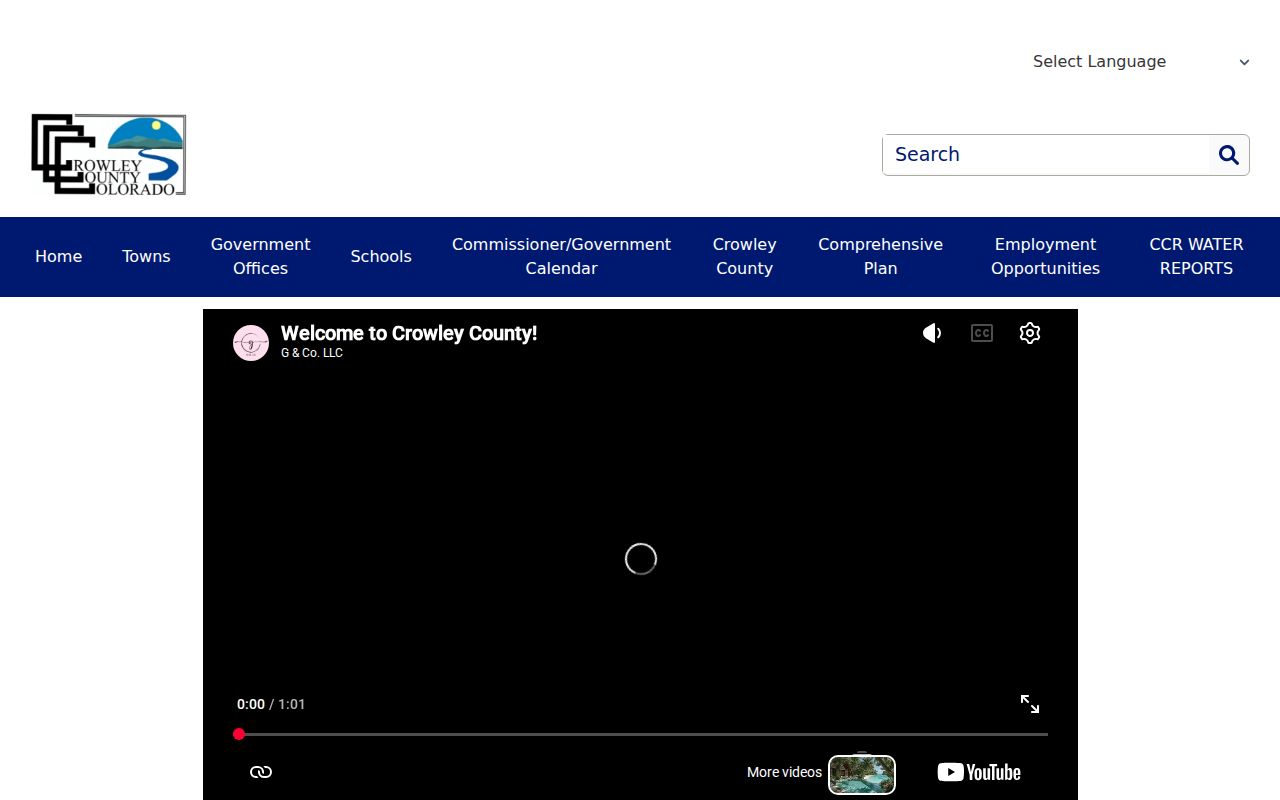Copy the video link with the chain icon
The width and height of the screenshot is (1280, 800).
click(x=261, y=772)
